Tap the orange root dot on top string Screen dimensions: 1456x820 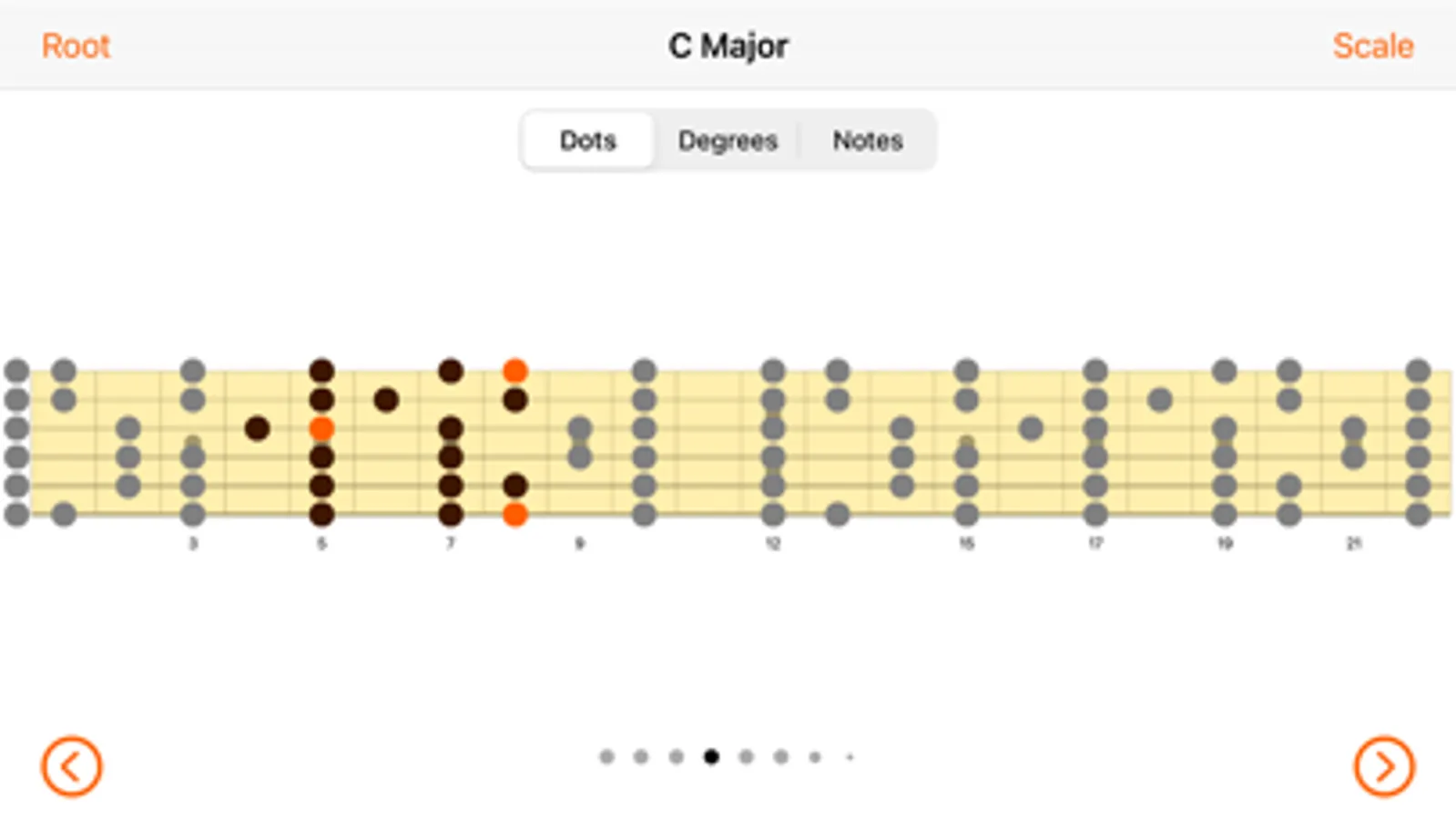[514, 371]
